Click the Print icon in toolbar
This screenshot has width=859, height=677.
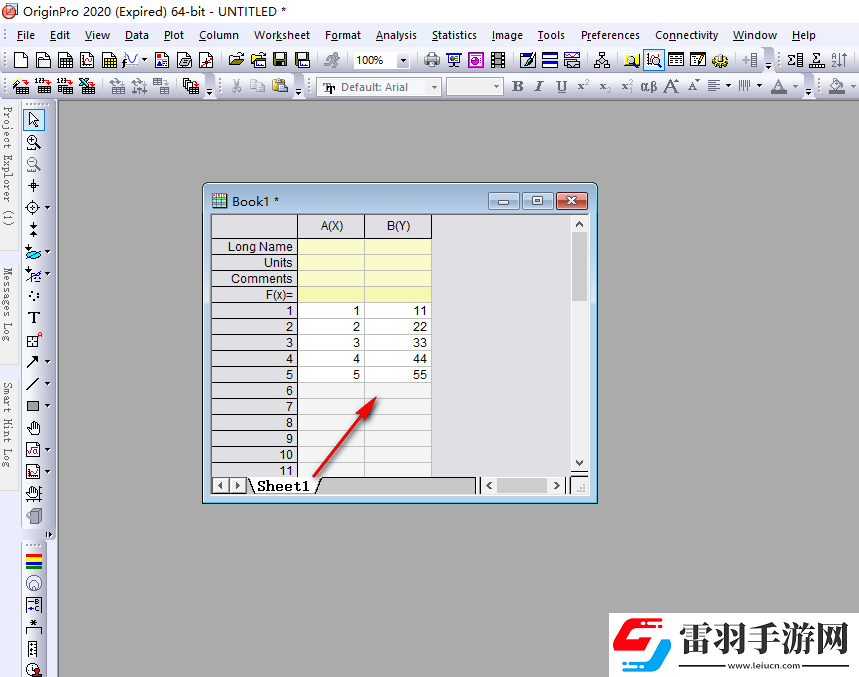pos(432,60)
